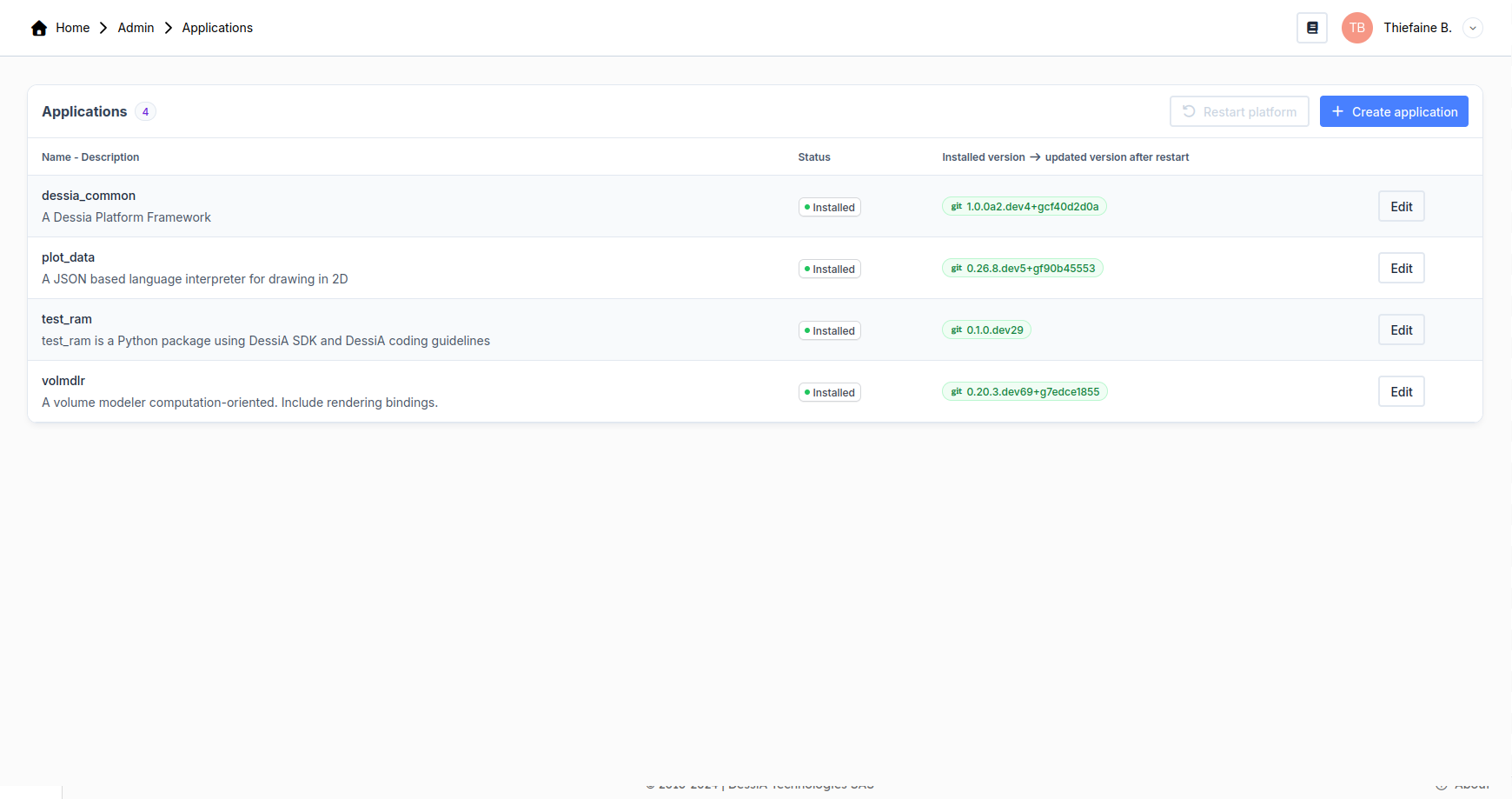
Task: Click the applications count badge 4
Action: pyautogui.click(x=145, y=112)
